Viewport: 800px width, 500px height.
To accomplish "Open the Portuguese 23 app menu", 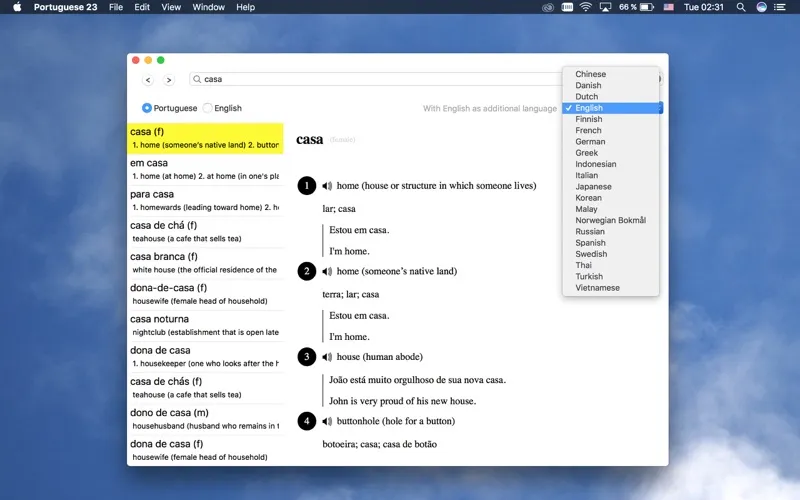I will click(65, 7).
